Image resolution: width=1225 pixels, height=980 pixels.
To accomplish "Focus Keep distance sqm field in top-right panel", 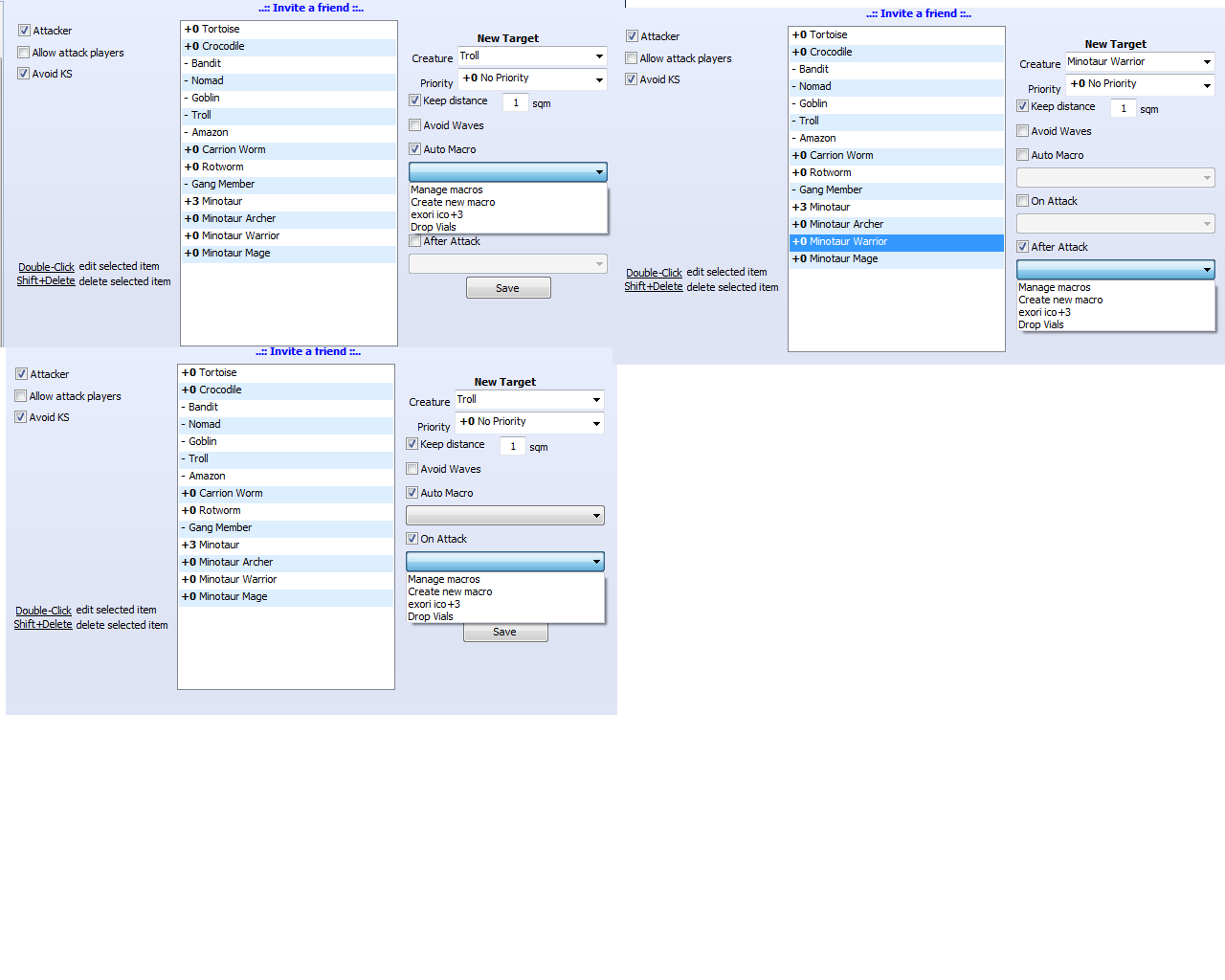I will (x=1124, y=109).
